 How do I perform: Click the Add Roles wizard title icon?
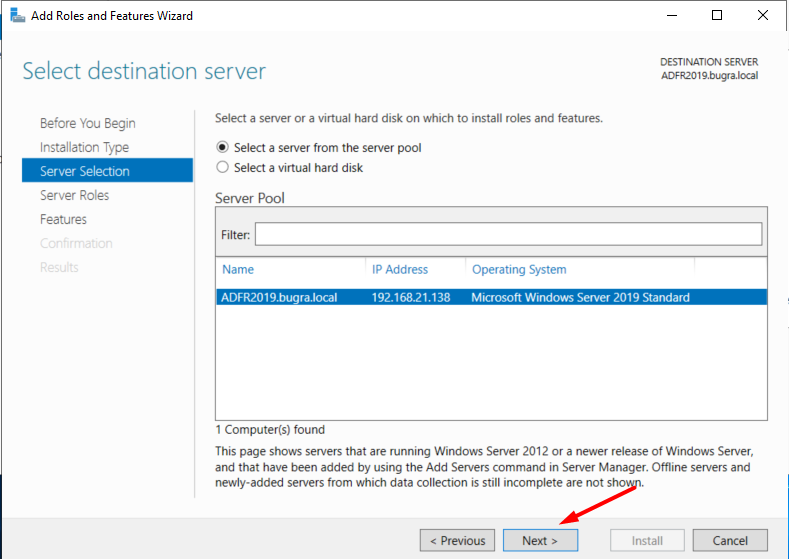[18, 16]
